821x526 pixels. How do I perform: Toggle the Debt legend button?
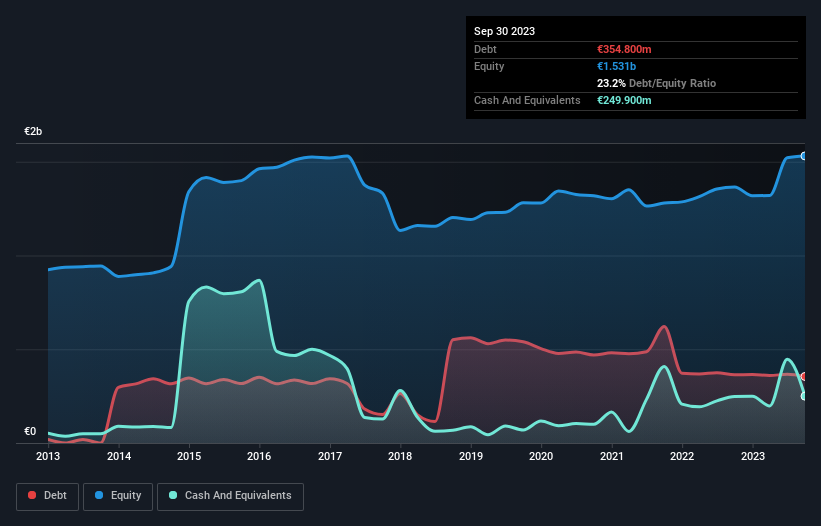point(48,496)
